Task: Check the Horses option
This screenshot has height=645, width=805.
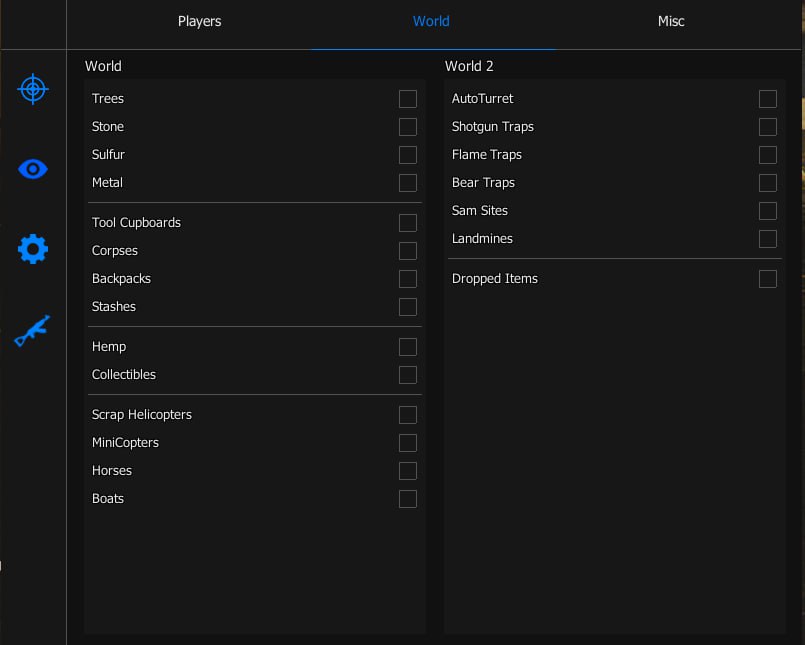Action: 408,471
